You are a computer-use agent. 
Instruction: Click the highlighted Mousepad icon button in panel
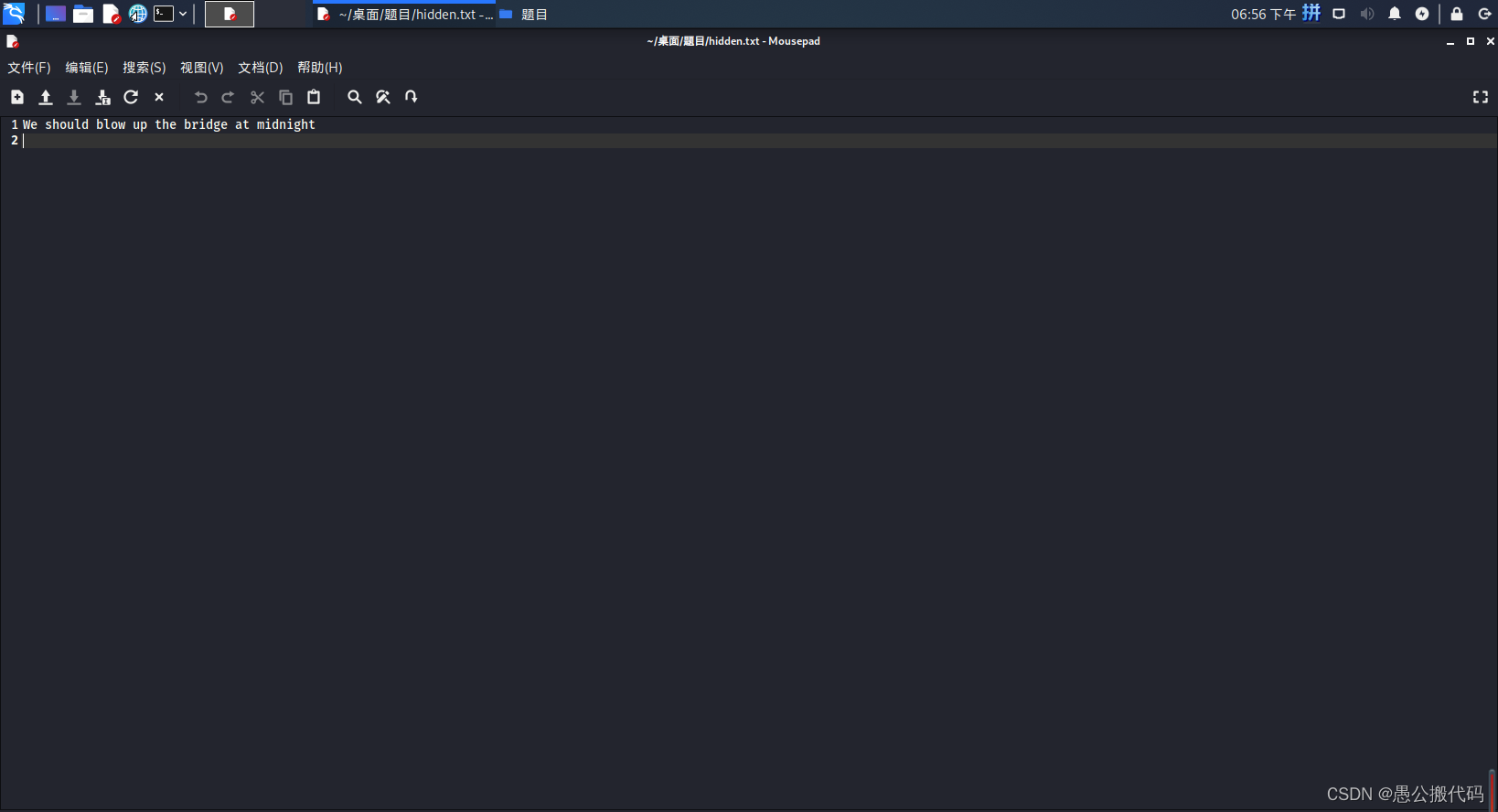point(230,14)
